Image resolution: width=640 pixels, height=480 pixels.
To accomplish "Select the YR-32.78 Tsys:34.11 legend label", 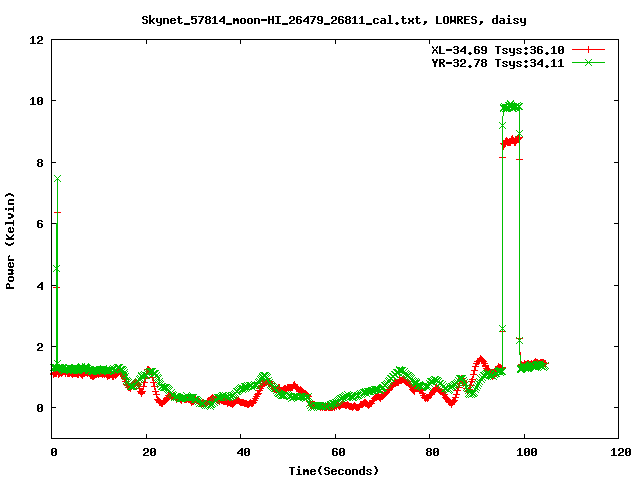I will [498, 63].
